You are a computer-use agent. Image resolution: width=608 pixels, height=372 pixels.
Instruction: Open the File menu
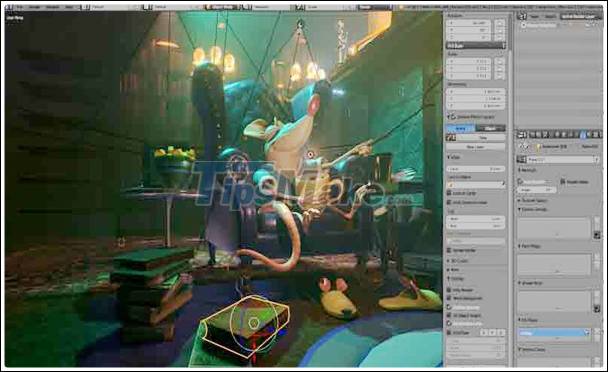pos(20,7)
